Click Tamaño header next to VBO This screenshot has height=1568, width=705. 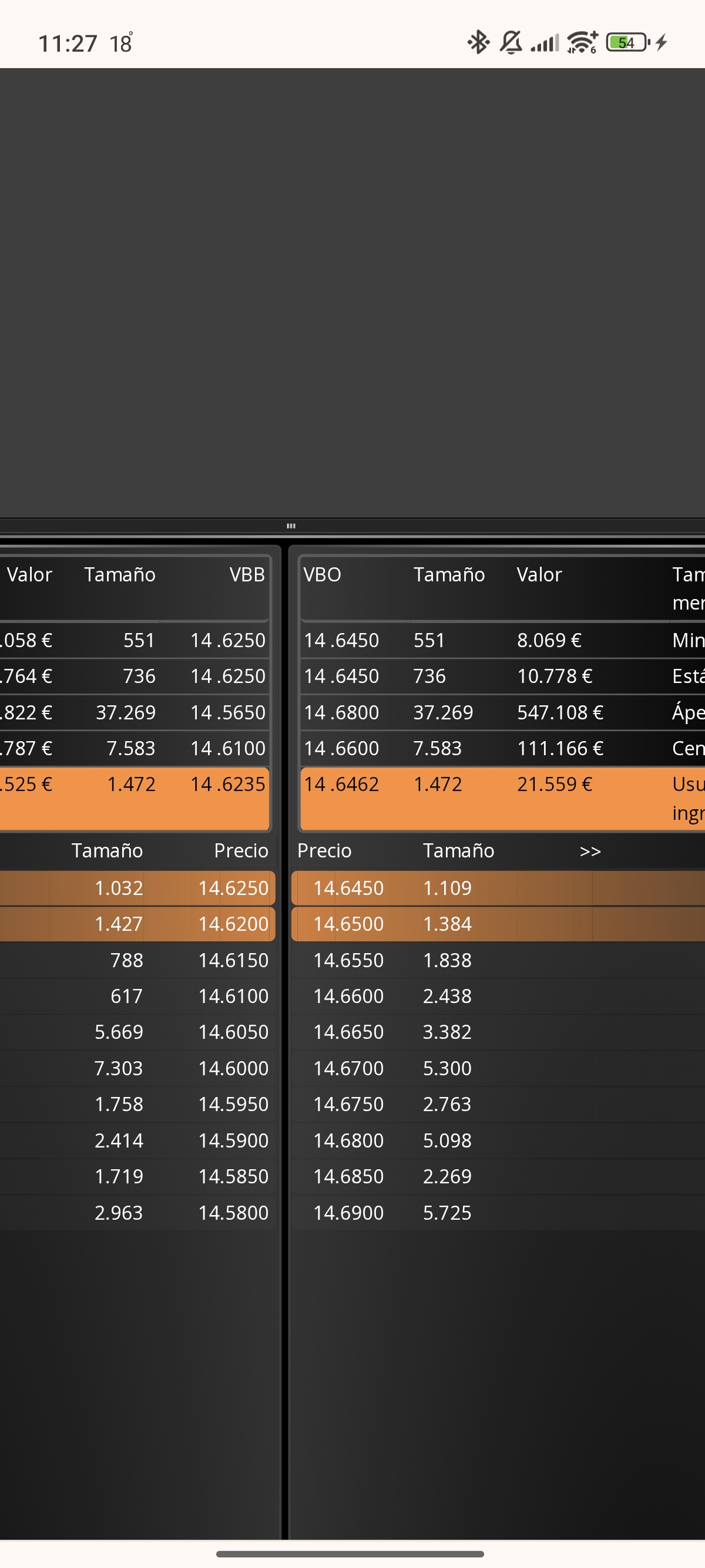click(449, 574)
